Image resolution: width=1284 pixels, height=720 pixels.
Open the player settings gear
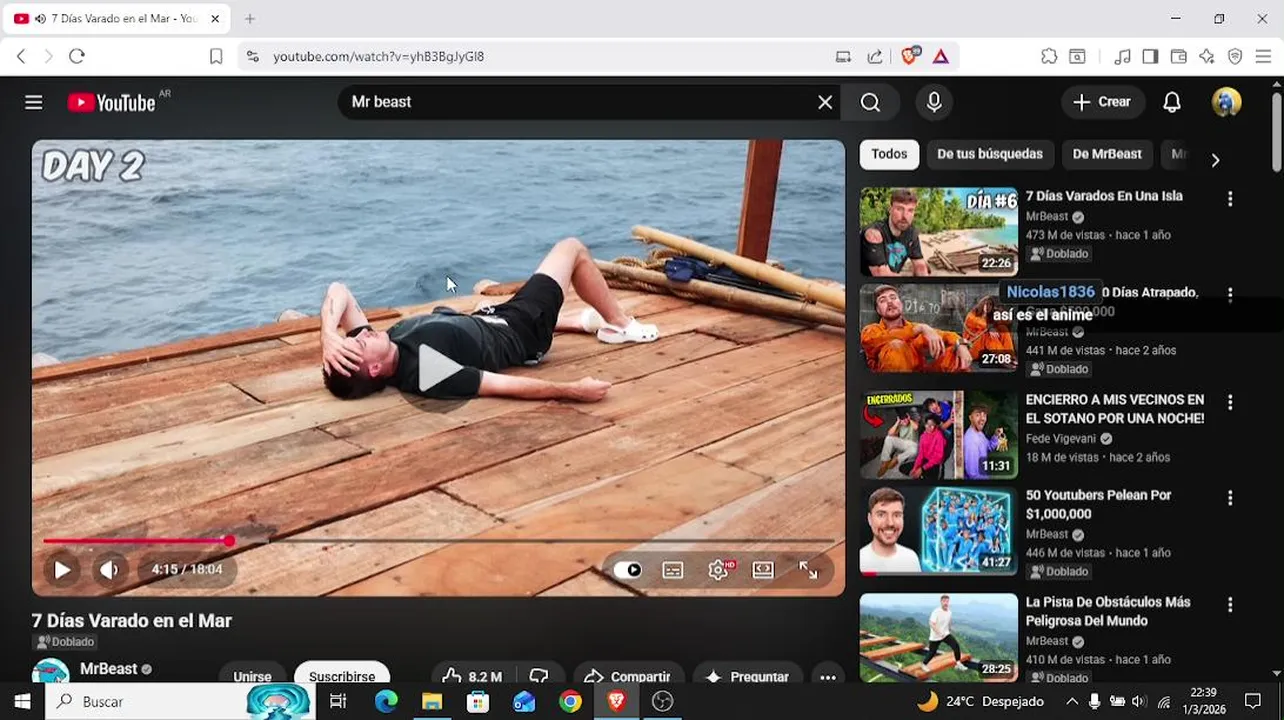pos(718,570)
